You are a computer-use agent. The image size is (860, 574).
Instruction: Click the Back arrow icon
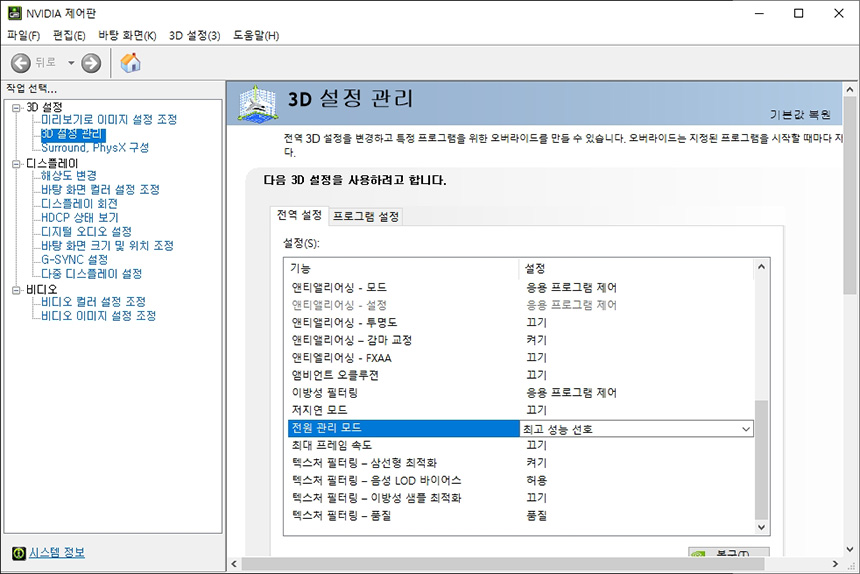[x=21, y=63]
